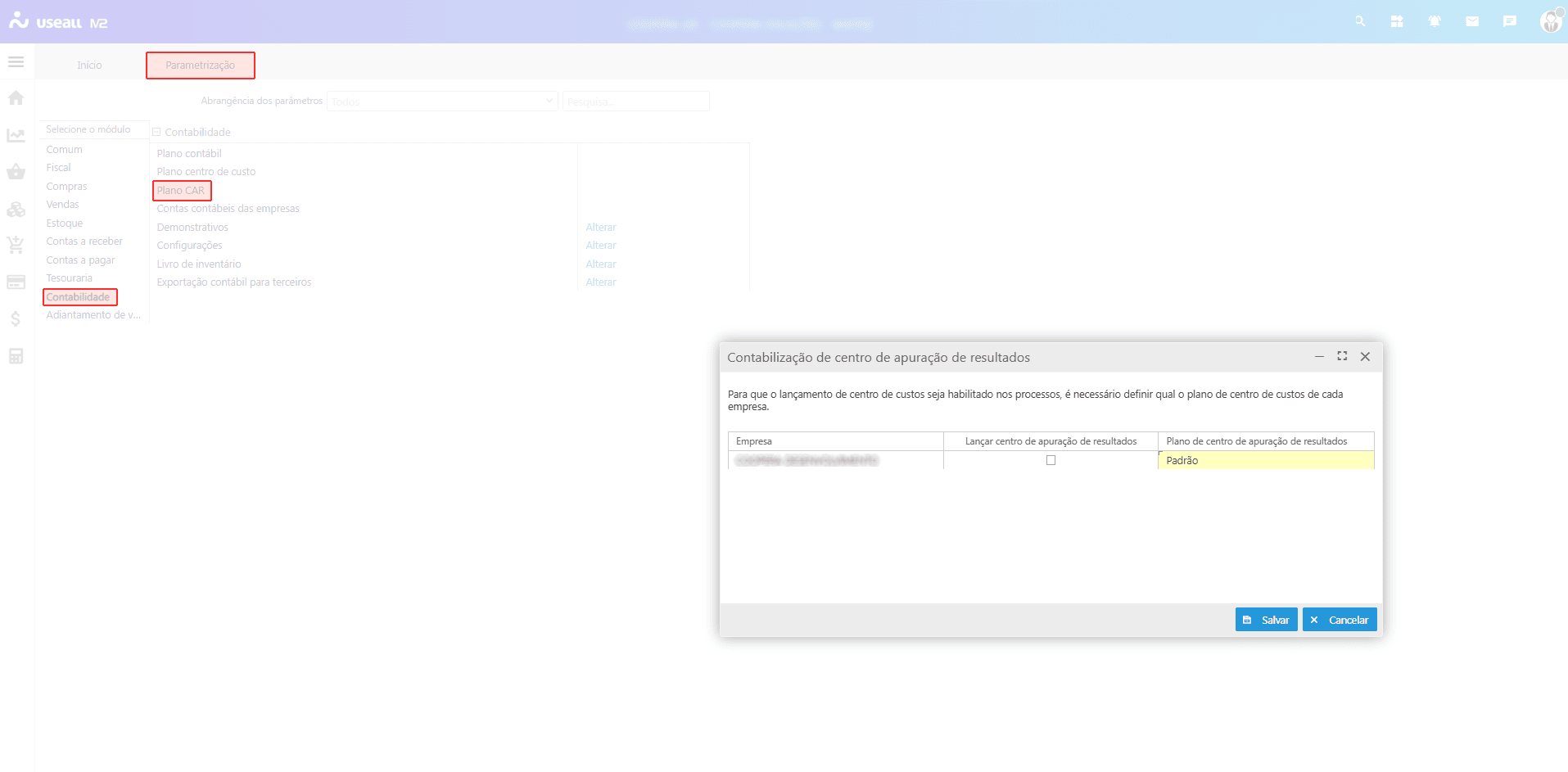The height and width of the screenshot is (772, 1568).
Task: Click the Salvar button
Action: 1266,620
